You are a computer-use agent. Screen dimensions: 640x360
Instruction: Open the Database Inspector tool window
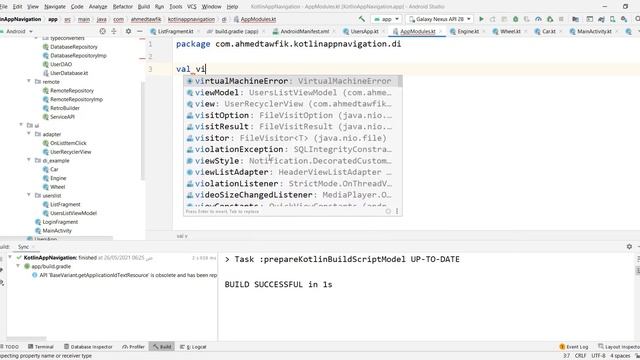pyautogui.click(x=88, y=347)
